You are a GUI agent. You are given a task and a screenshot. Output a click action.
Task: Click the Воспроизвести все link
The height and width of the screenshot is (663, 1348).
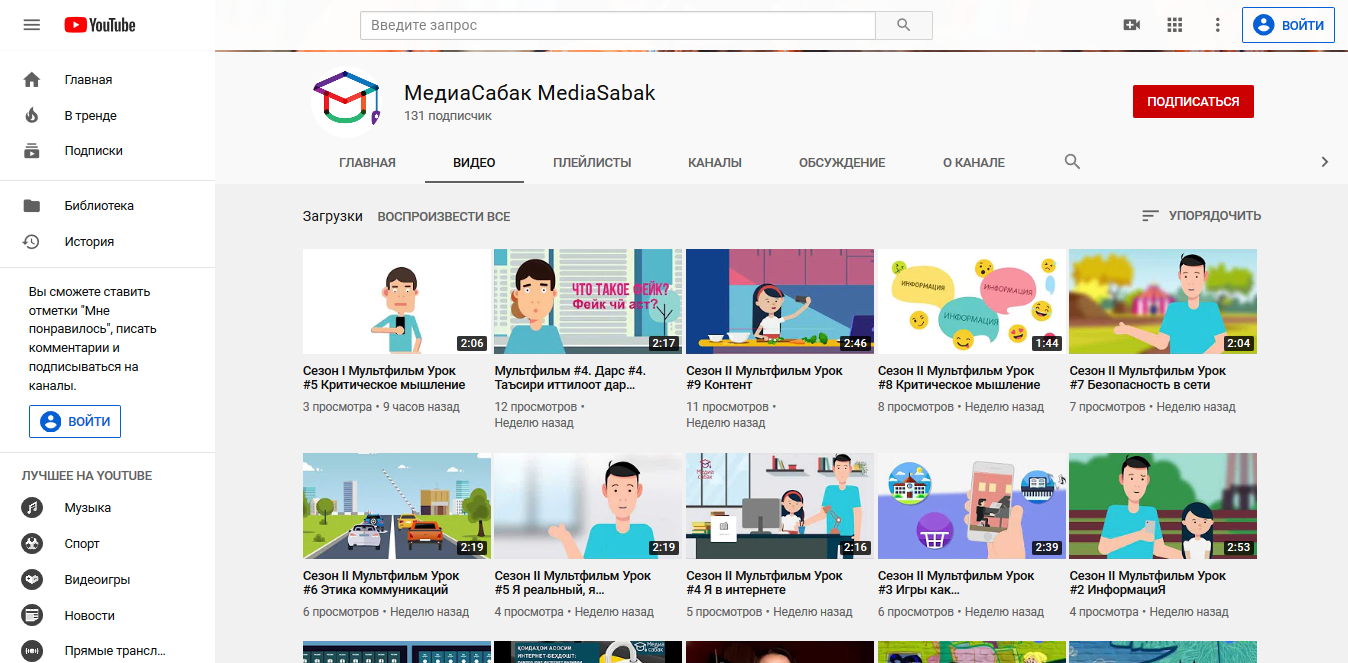point(443,217)
